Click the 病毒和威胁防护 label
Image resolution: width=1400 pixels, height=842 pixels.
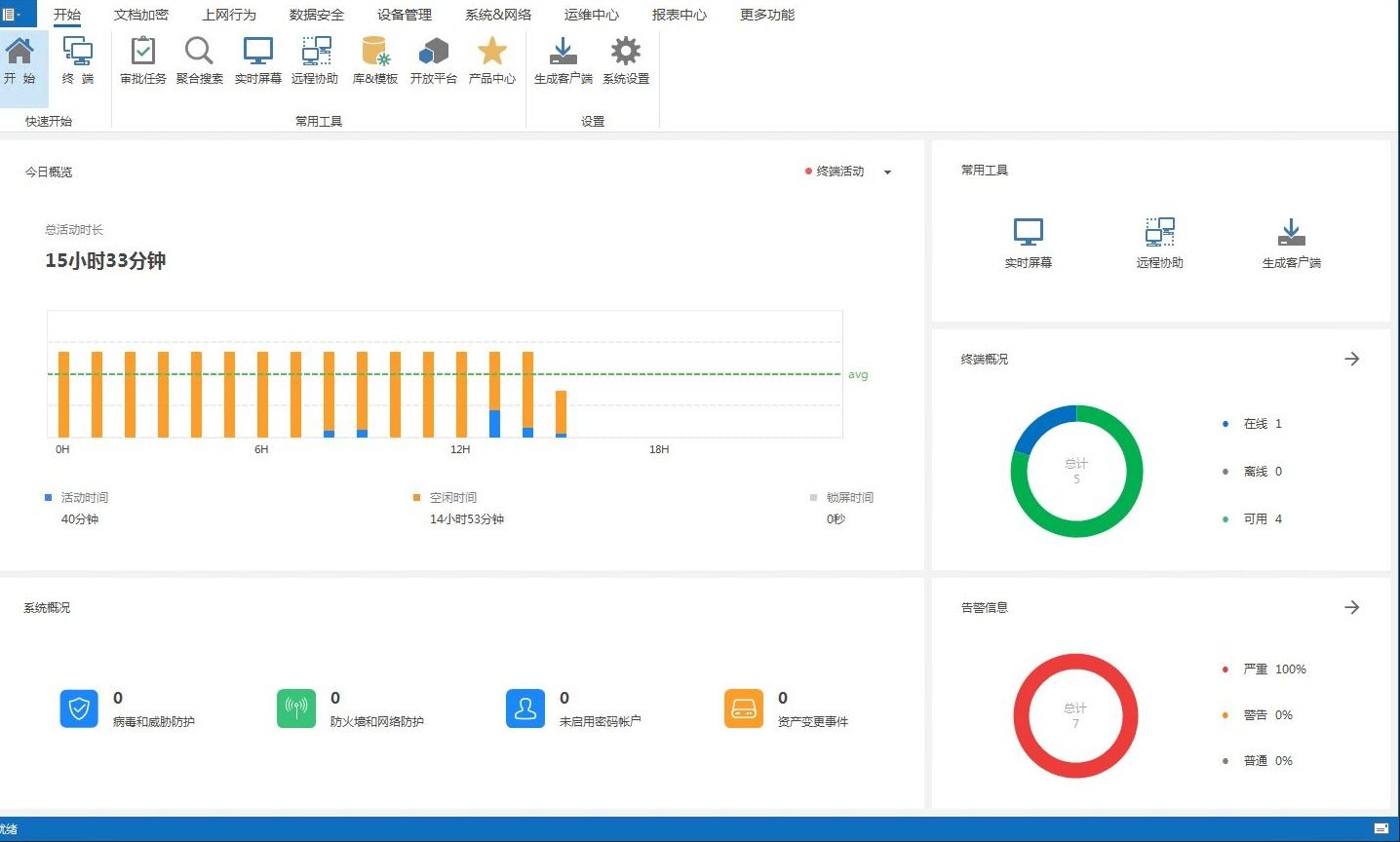[154, 722]
